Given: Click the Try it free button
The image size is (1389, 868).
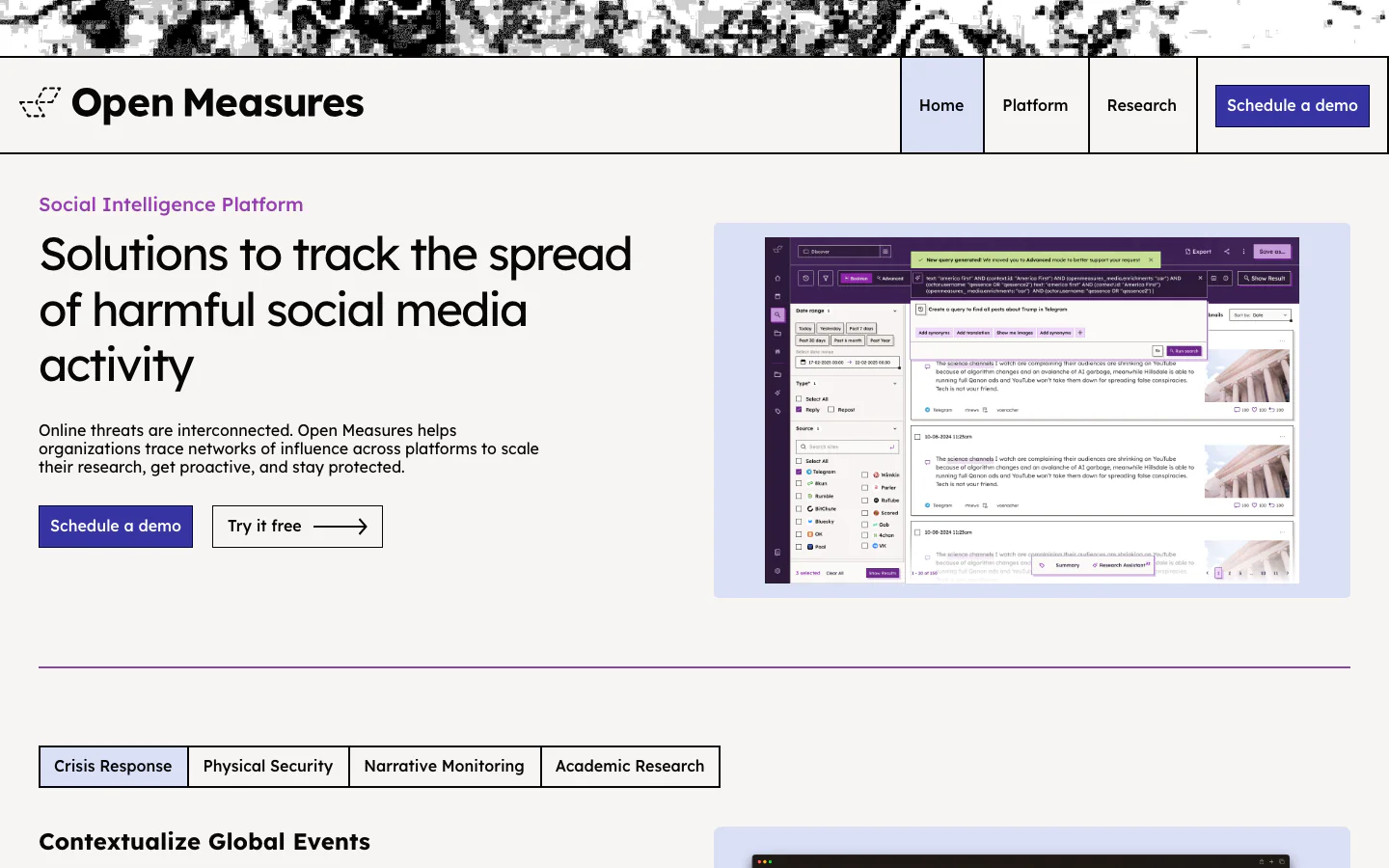Looking at the screenshot, I should tap(297, 527).
